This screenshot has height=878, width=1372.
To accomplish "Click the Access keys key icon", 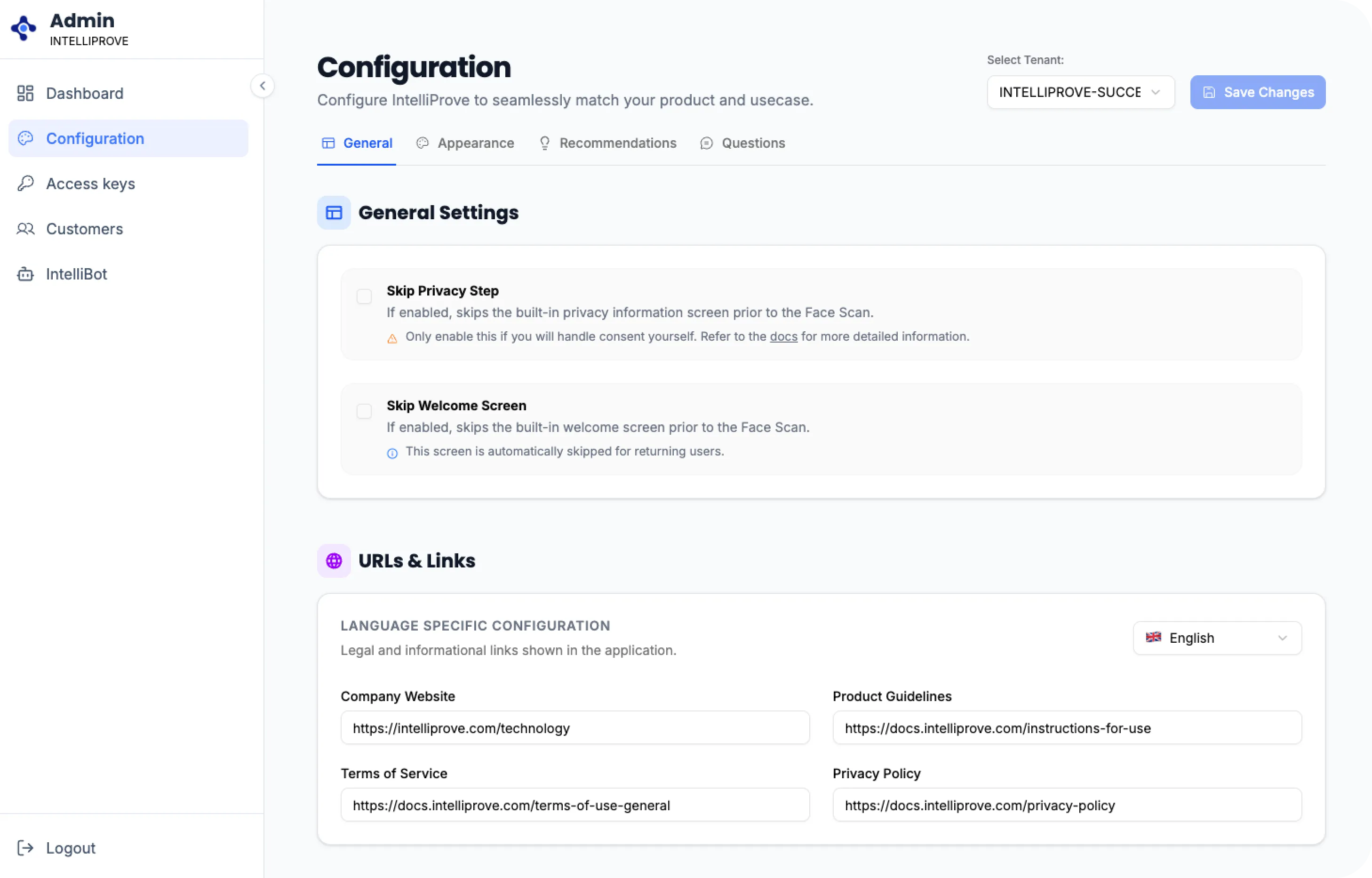I will (x=25, y=184).
